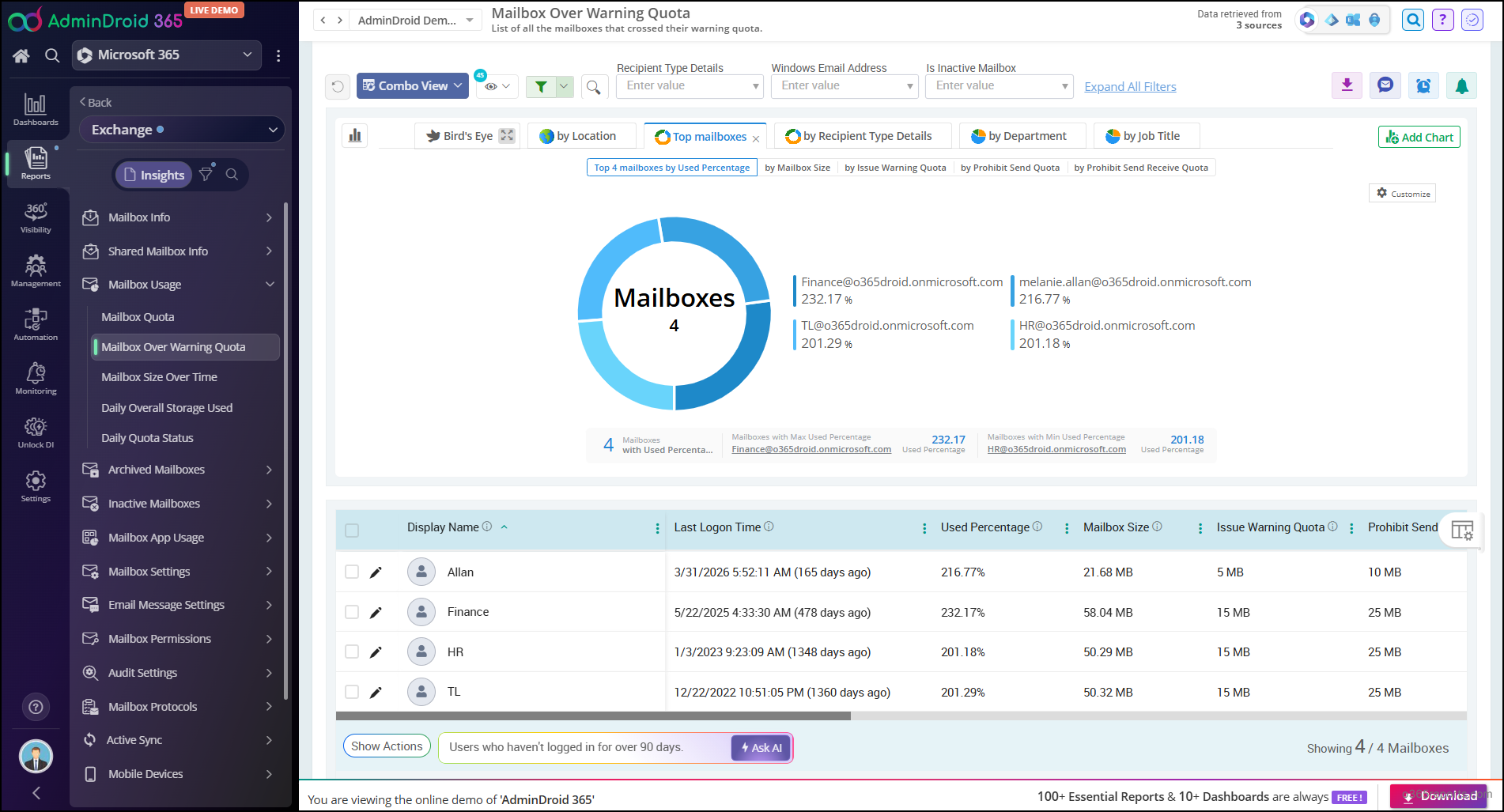
Task: Switch to the by Job Title chart tab
Action: click(x=1147, y=136)
